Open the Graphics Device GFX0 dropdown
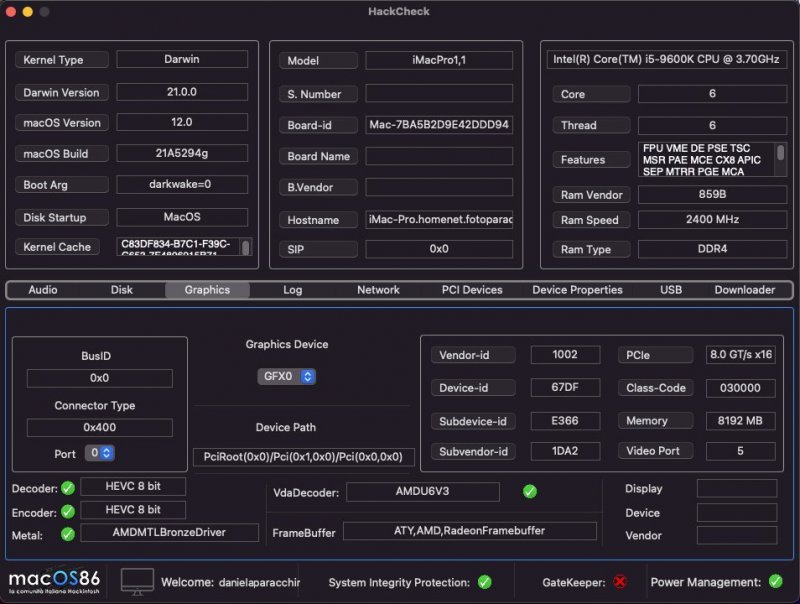The image size is (800, 604). 286,377
